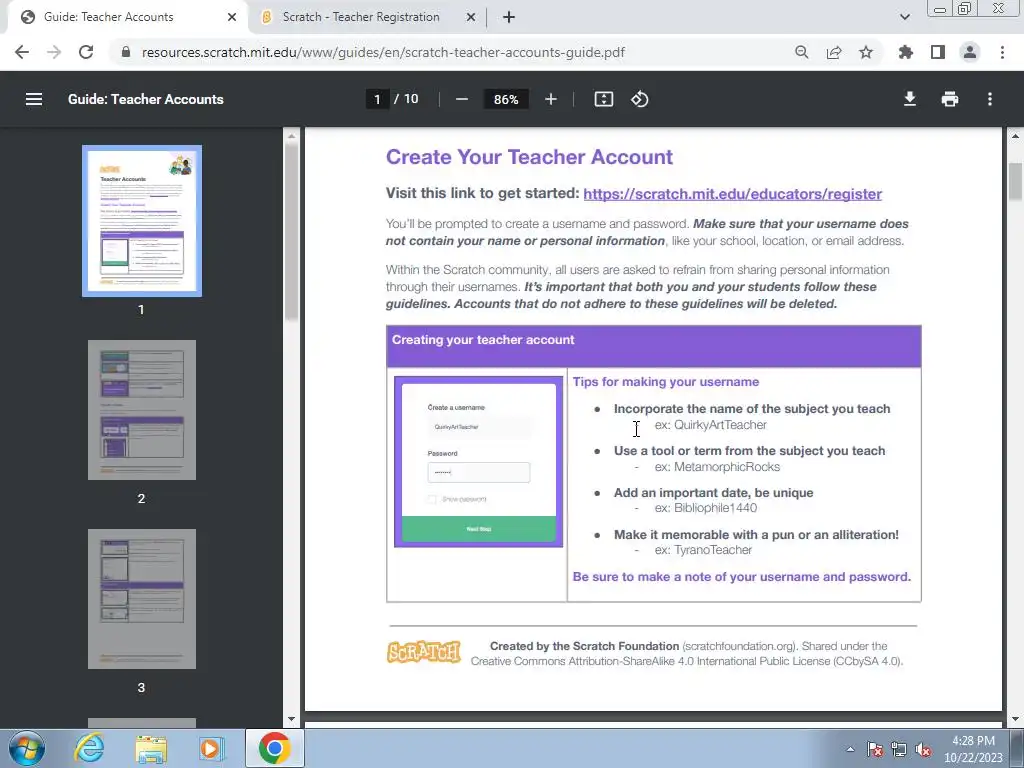This screenshot has height=768, width=1024.
Task: Click the page number input field
Action: pyautogui.click(x=377, y=99)
